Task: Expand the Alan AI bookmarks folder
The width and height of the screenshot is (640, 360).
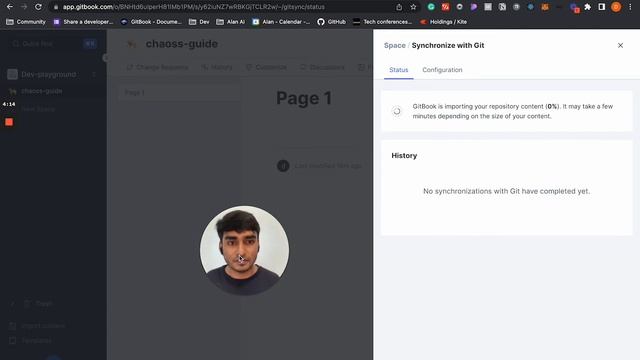Action: (231, 22)
